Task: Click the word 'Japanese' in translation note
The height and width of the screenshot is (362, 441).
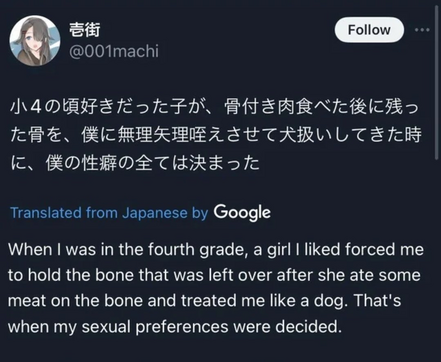Action: coord(155,213)
